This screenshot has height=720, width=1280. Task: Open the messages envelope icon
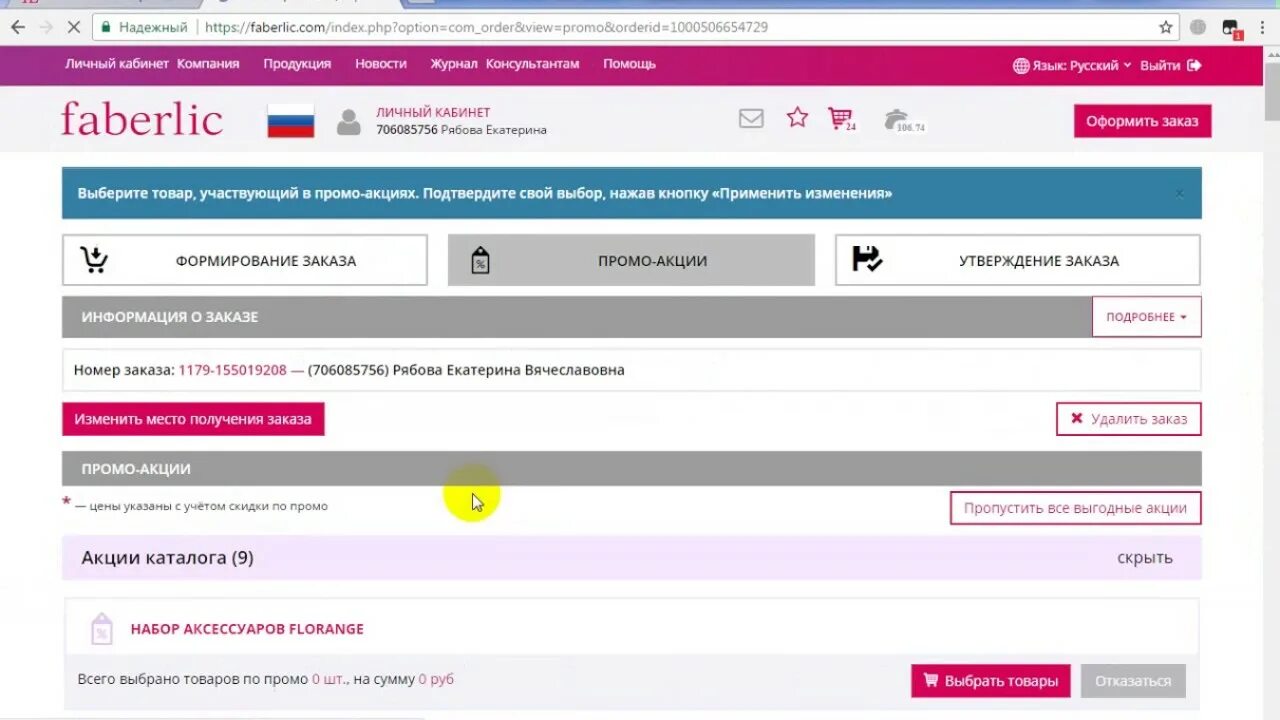click(x=751, y=119)
